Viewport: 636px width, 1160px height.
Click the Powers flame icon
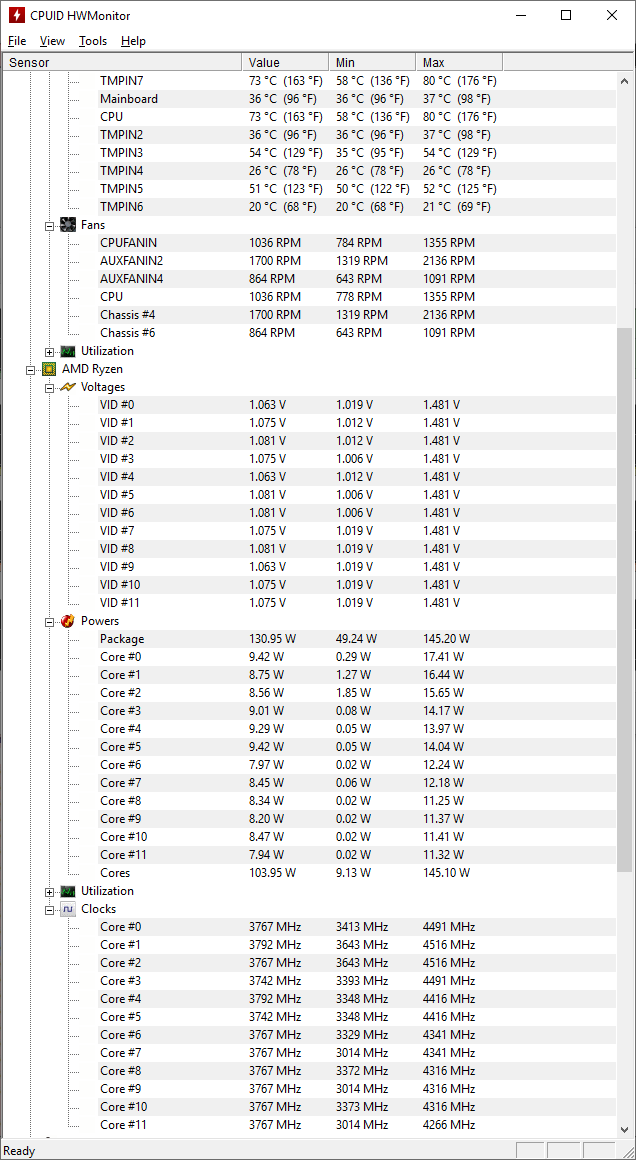pyautogui.click(x=68, y=621)
